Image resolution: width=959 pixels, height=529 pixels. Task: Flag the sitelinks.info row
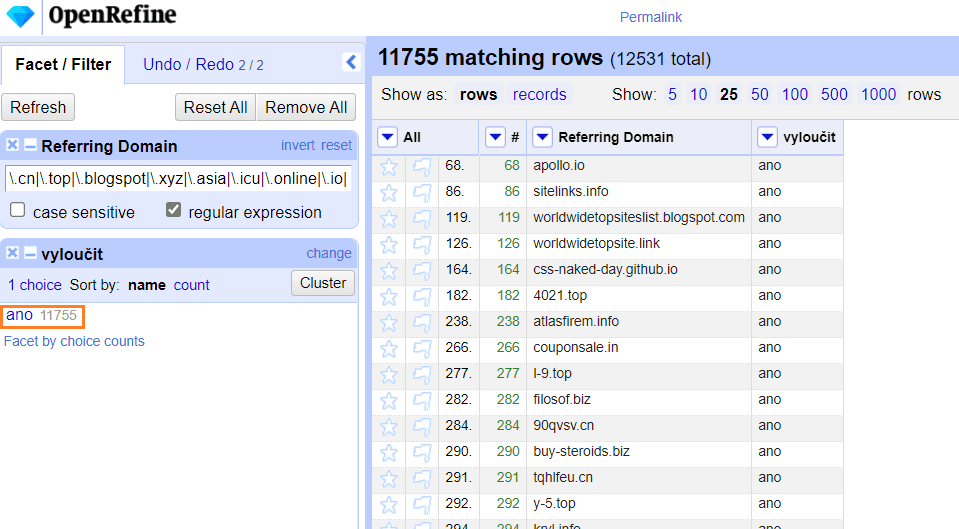422,192
